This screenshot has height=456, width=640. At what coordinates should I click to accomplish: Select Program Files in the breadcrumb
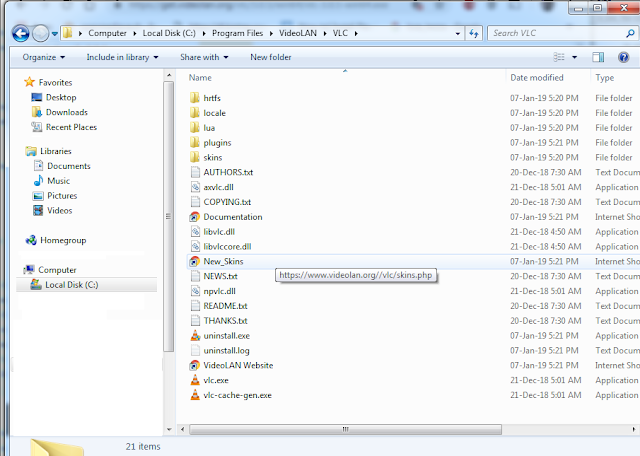[x=238, y=33]
